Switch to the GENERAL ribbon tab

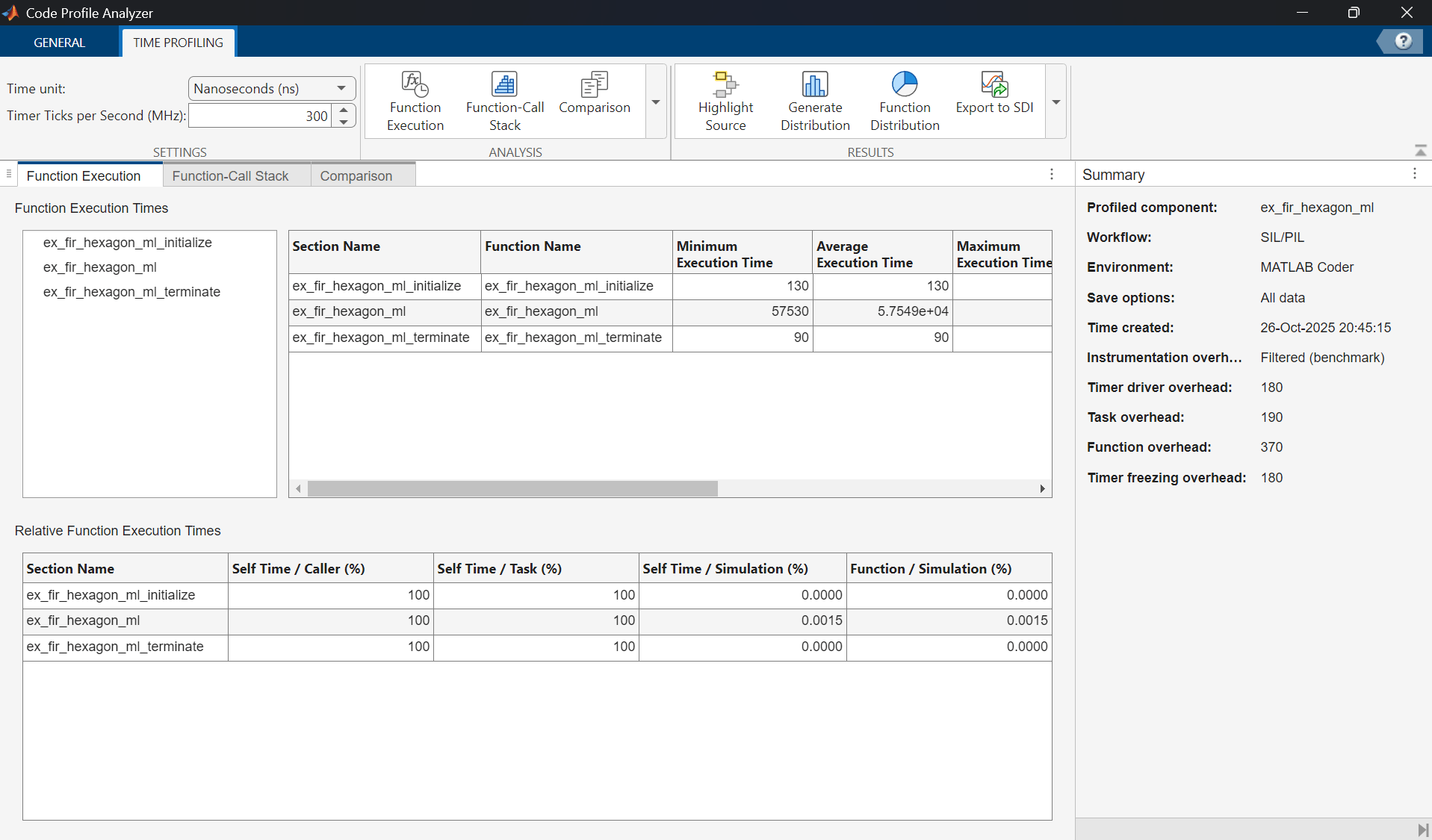coord(59,43)
